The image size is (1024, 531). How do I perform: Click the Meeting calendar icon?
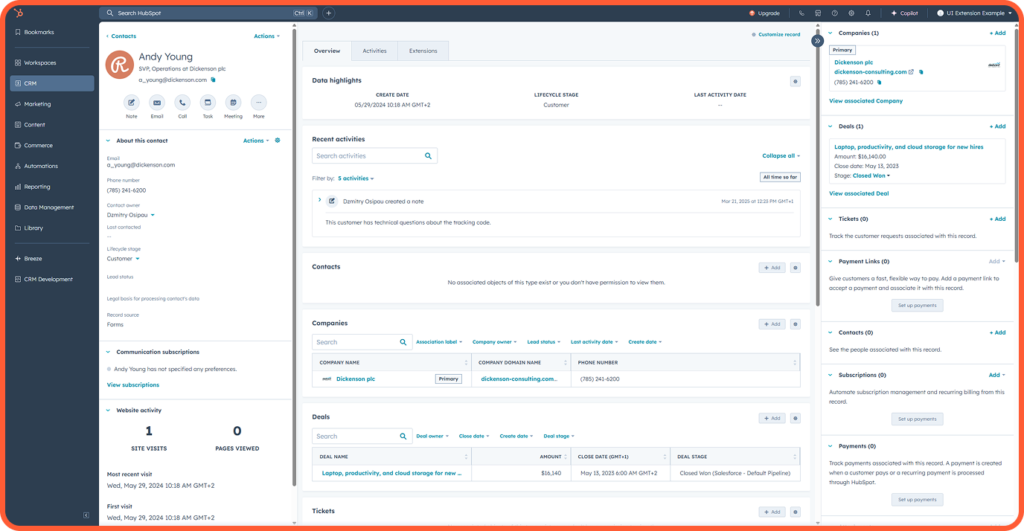click(233, 103)
